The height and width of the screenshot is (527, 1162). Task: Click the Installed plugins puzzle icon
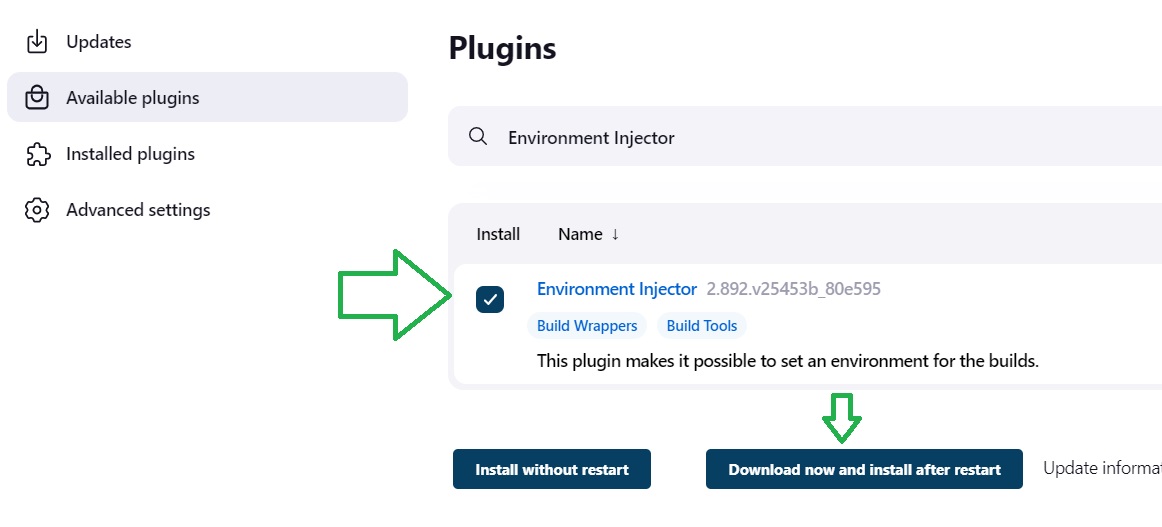pos(37,154)
